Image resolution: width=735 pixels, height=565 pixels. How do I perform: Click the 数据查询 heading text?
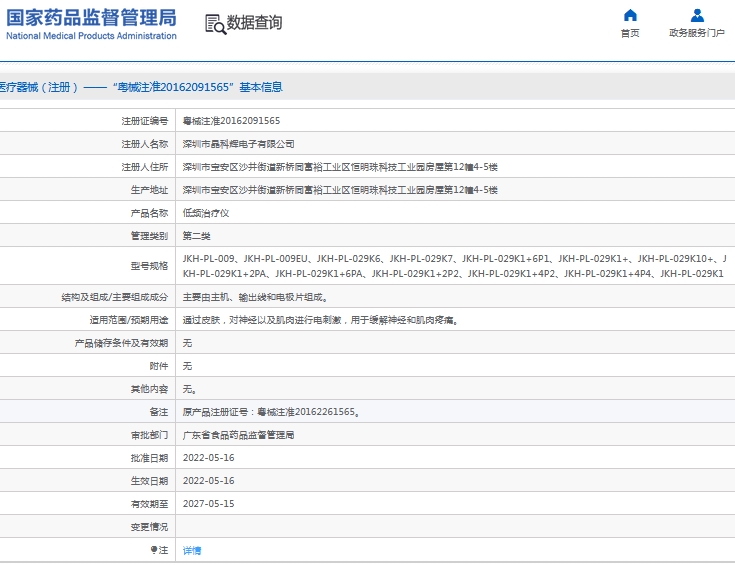click(x=255, y=22)
